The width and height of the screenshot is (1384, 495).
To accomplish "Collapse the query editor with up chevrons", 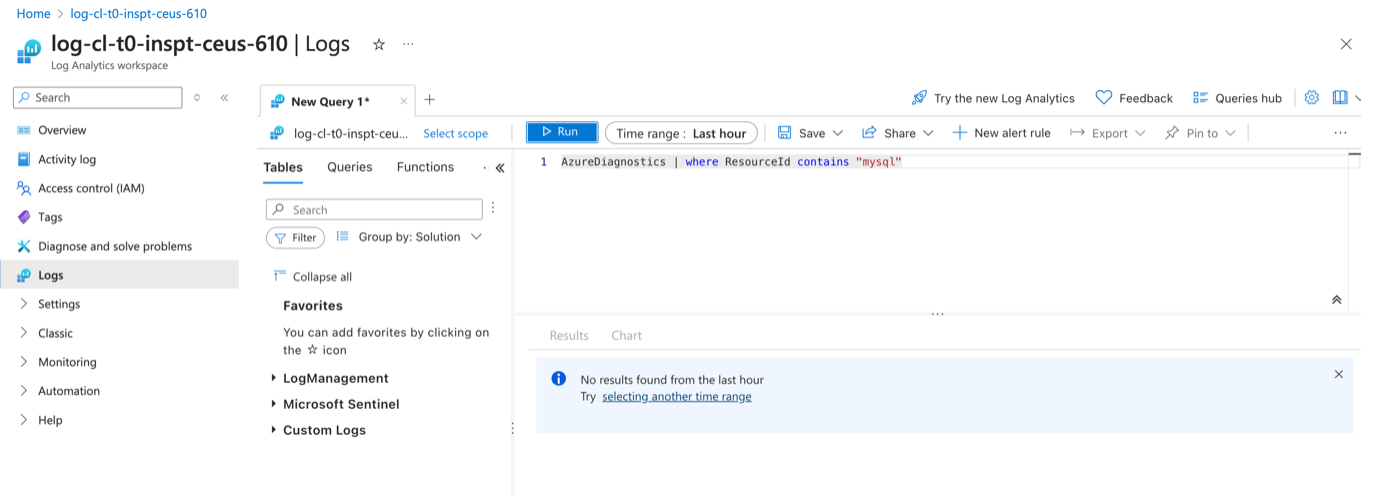I will tap(1336, 300).
